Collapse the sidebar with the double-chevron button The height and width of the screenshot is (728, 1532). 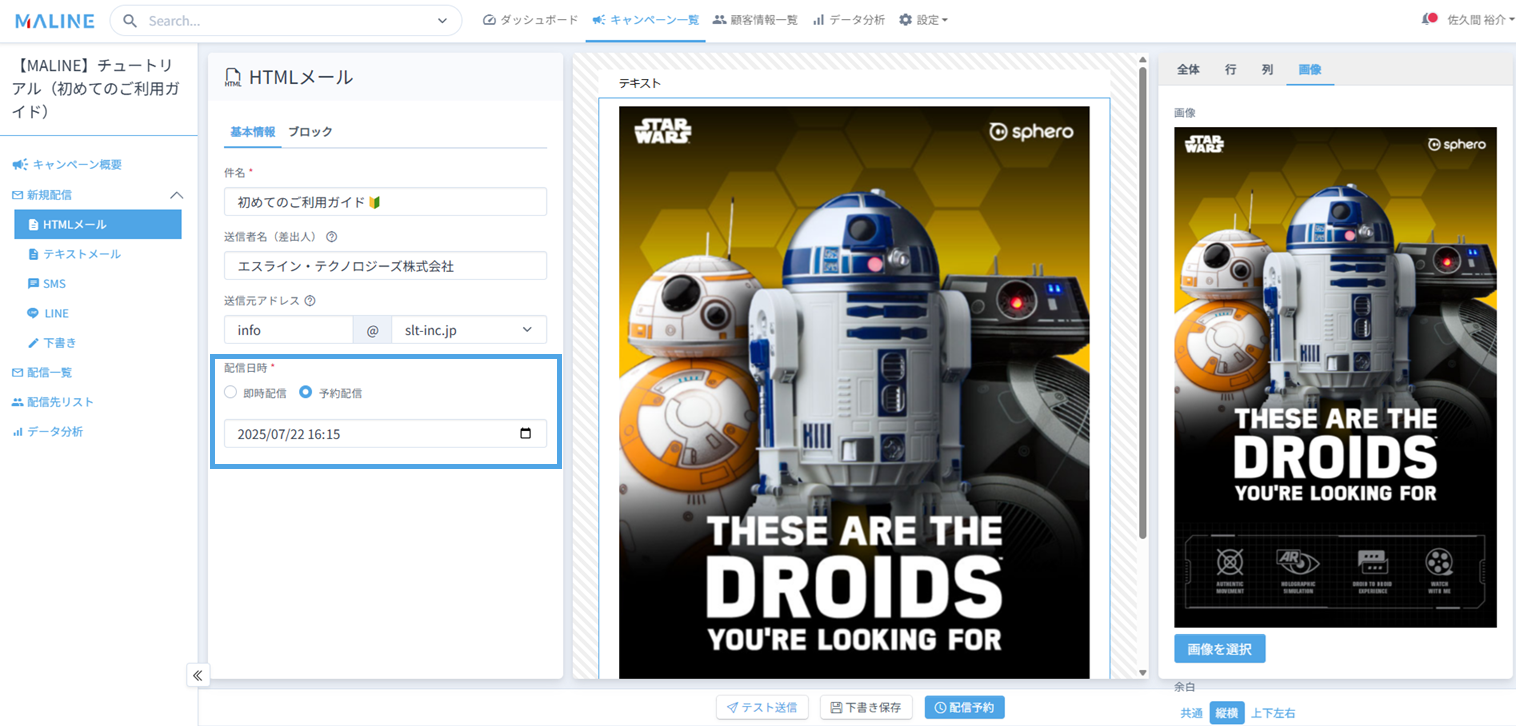click(x=198, y=675)
